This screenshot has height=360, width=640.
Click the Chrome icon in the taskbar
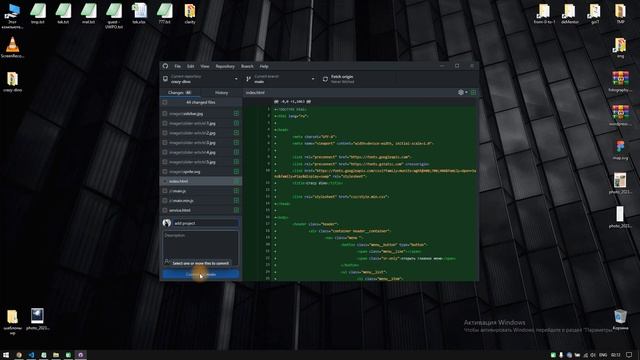point(19,355)
